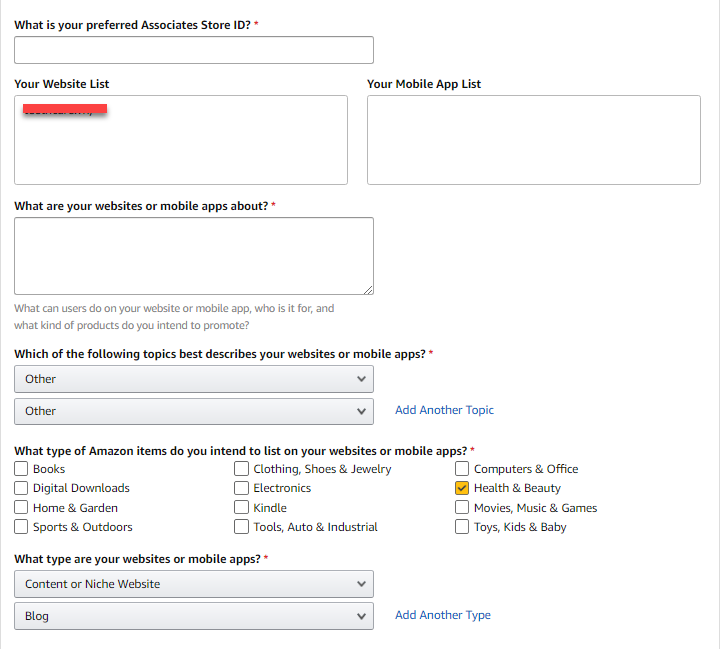Click the Add Another Topic link
The width and height of the screenshot is (720, 649).
pyautogui.click(x=444, y=410)
